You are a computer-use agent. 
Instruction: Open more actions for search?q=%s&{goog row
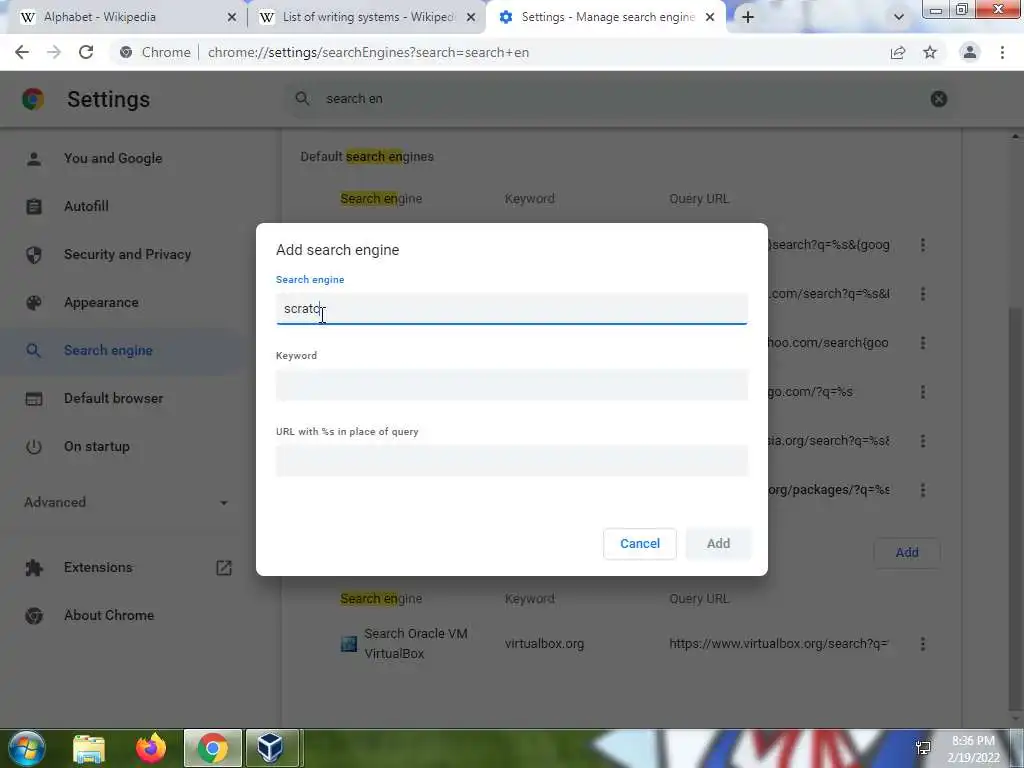[x=923, y=245]
